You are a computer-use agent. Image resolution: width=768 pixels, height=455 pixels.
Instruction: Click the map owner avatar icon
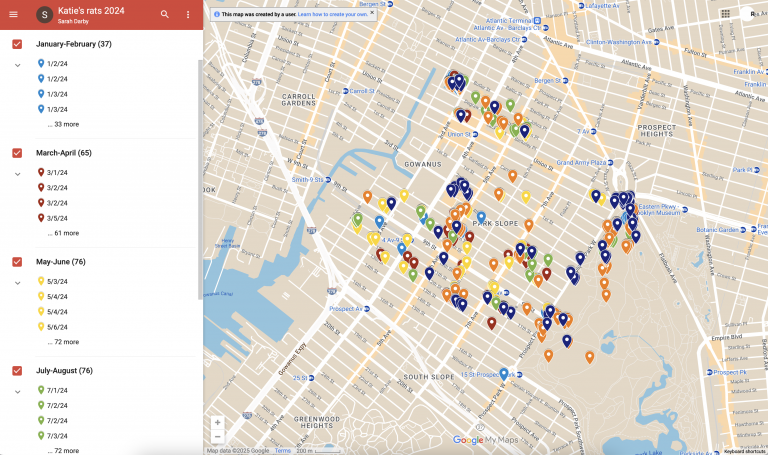(44, 15)
